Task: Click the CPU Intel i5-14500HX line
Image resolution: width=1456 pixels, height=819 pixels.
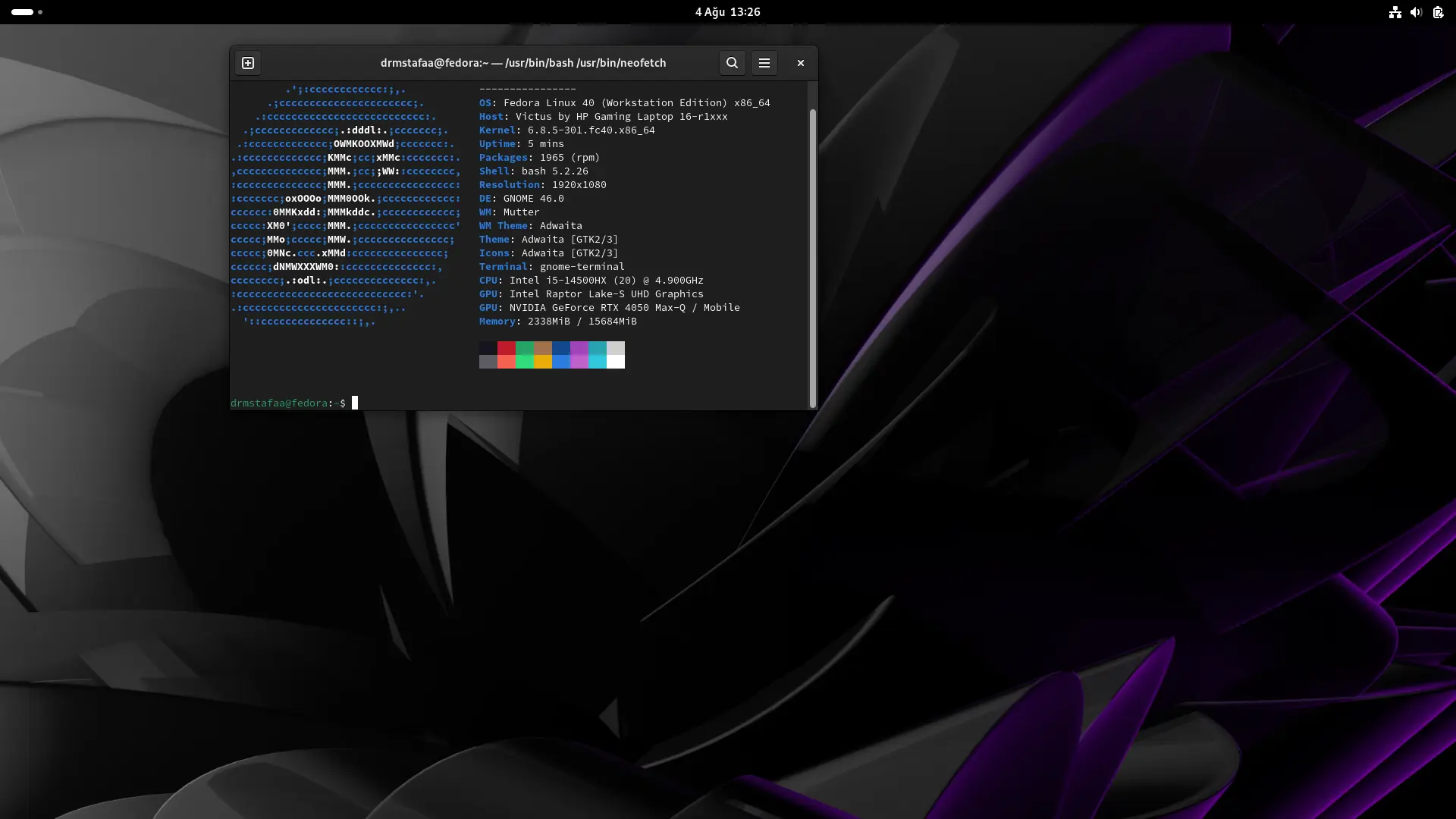Action: (591, 280)
